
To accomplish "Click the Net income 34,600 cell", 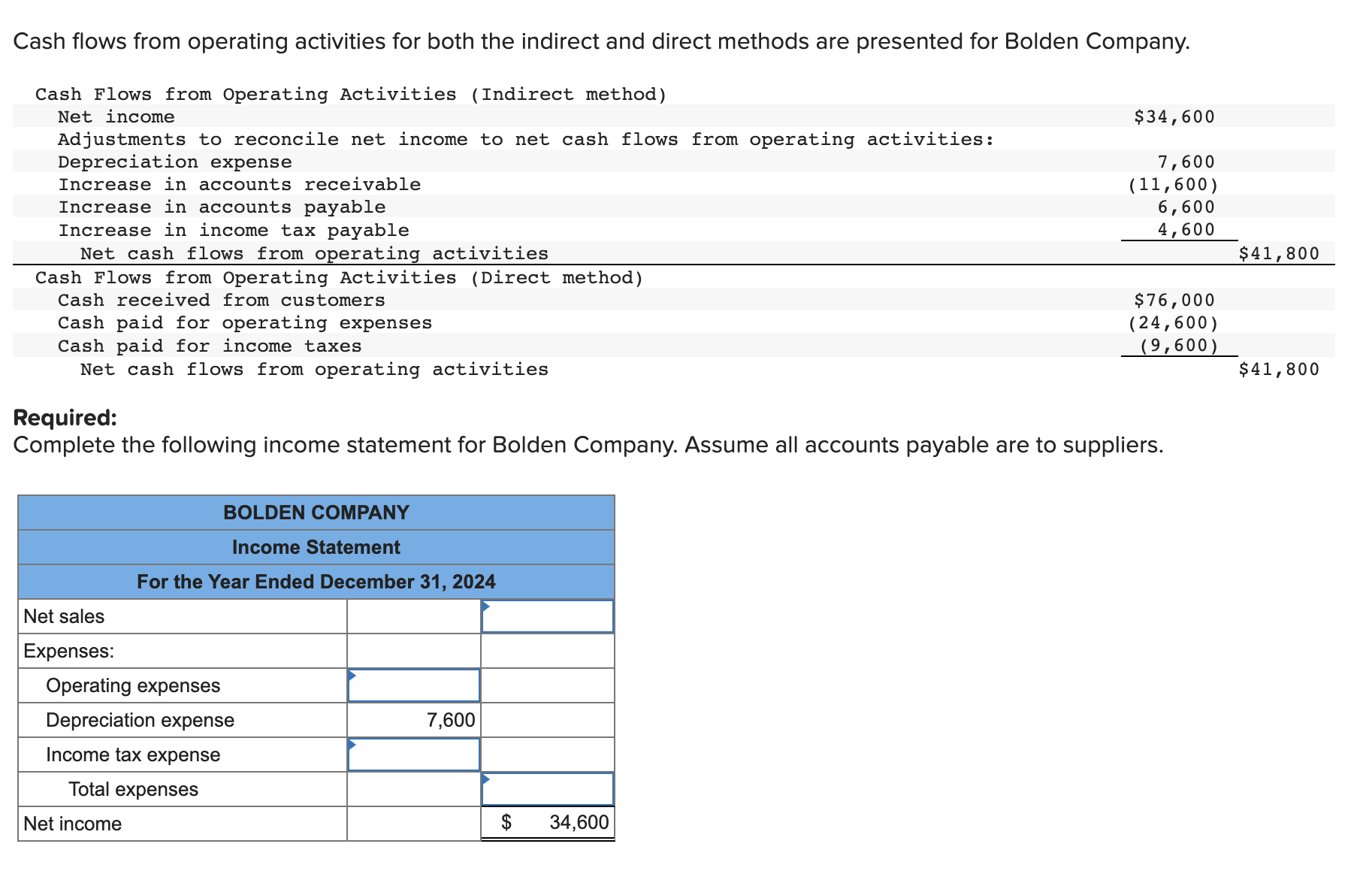I will pos(548,823).
